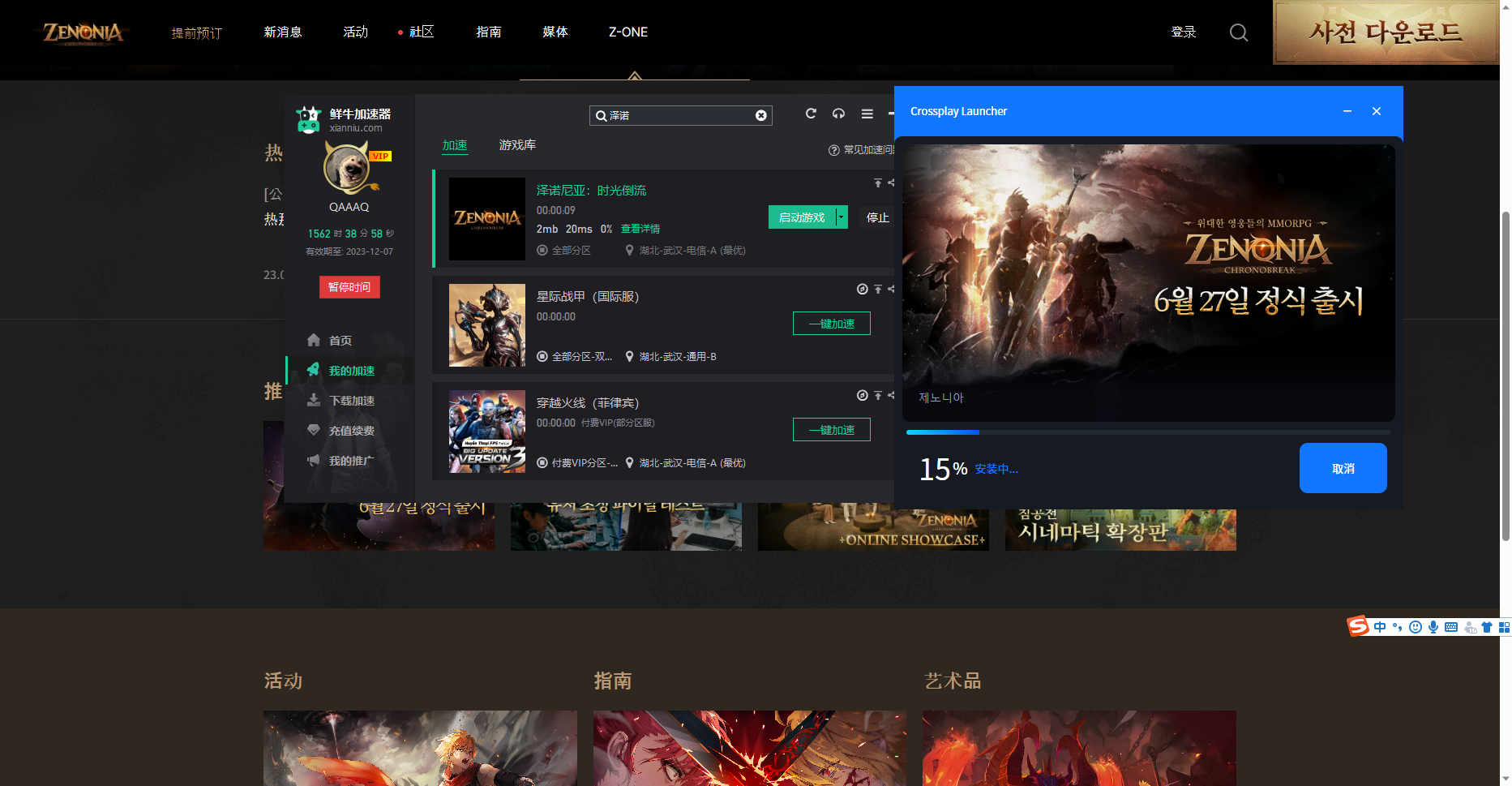
Task: Open Sogou toolbox grid icon
Action: pos(1504,627)
